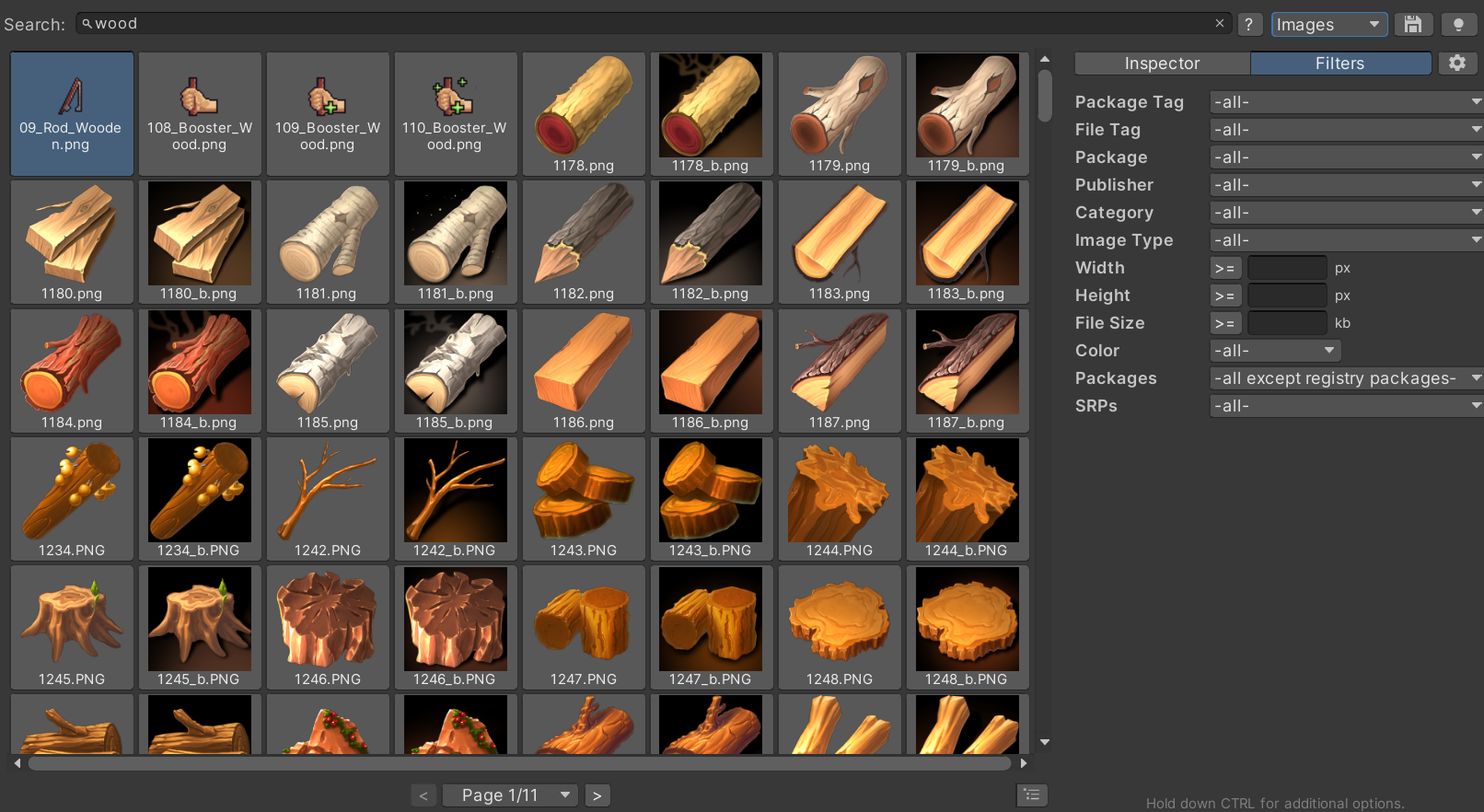The image size is (1484, 812).
Task: Open the SRPs filter dropdown
Action: click(1346, 406)
